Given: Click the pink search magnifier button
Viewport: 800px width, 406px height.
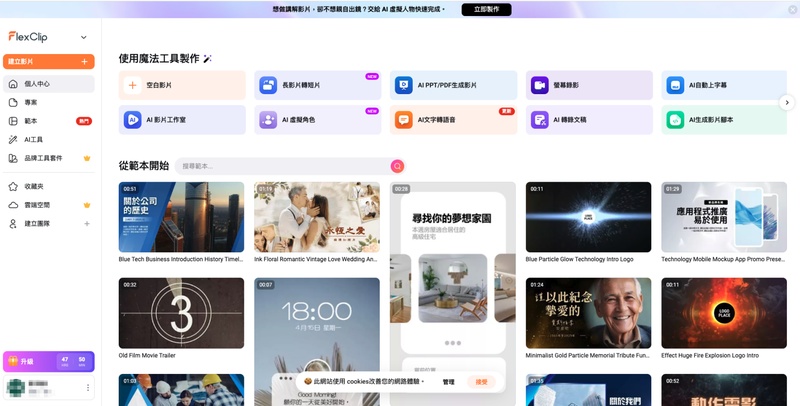Looking at the screenshot, I should pos(397,166).
